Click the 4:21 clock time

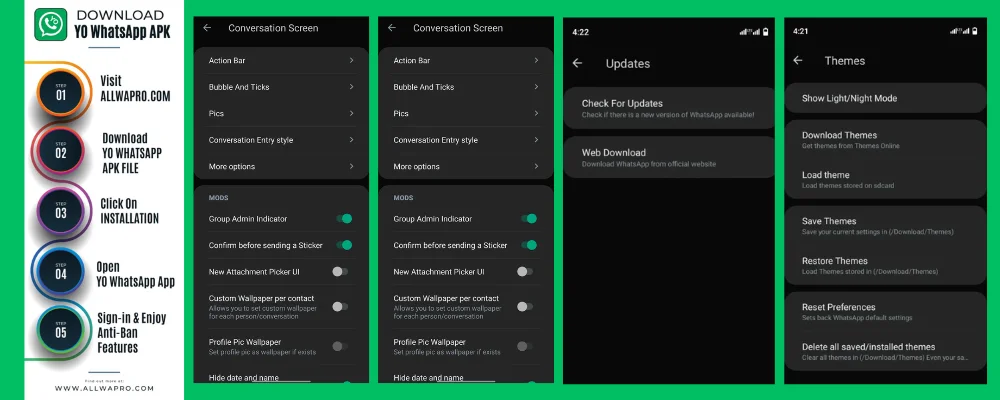(801, 31)
